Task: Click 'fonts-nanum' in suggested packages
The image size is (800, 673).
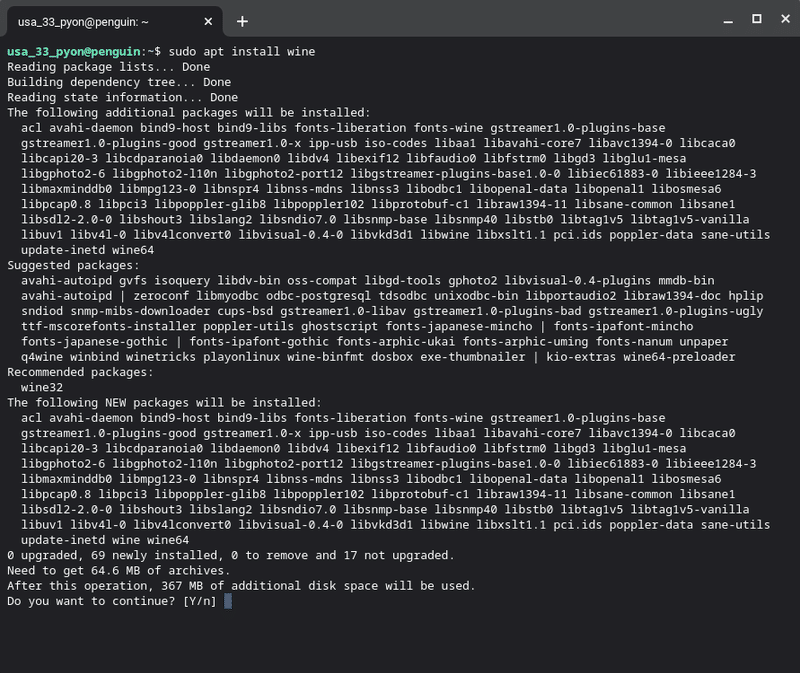Action: point(634,342)
